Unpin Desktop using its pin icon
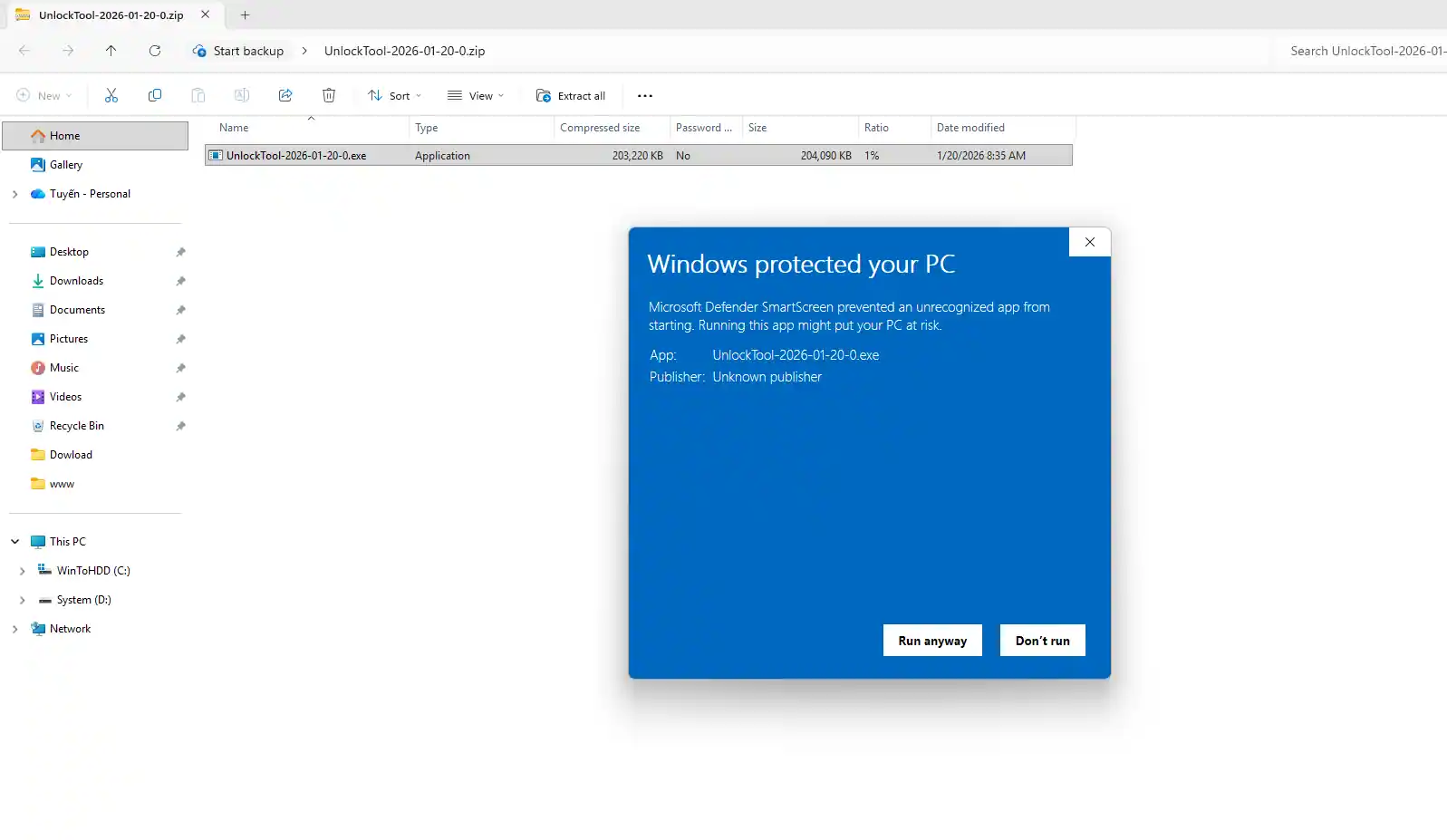The height and width of the screenshot is (840, 1447). (x=180, y=252)
